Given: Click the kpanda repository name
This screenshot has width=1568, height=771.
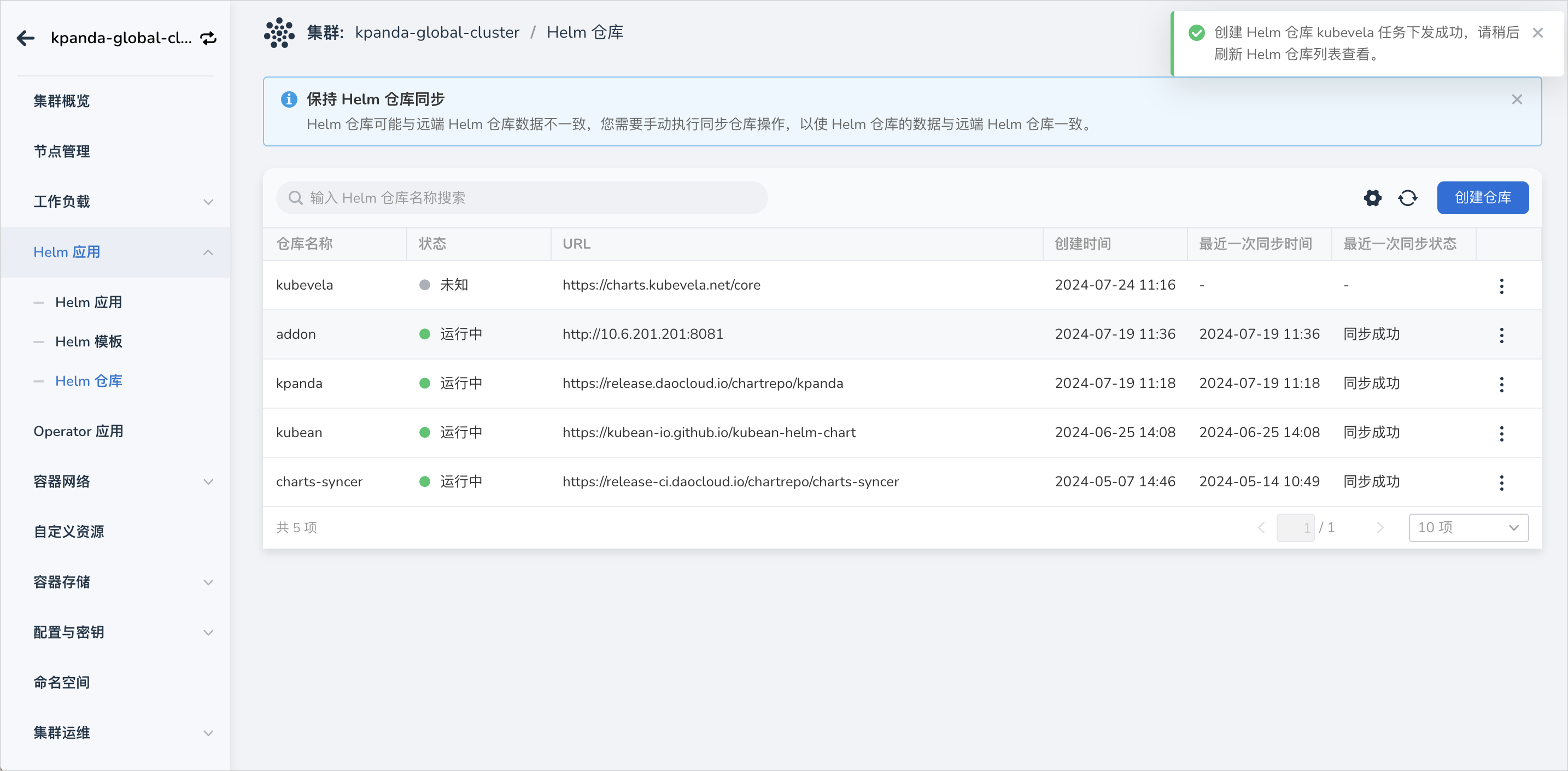Looking at the screenshot, I should pyautogui.click(x=299, y=384).
